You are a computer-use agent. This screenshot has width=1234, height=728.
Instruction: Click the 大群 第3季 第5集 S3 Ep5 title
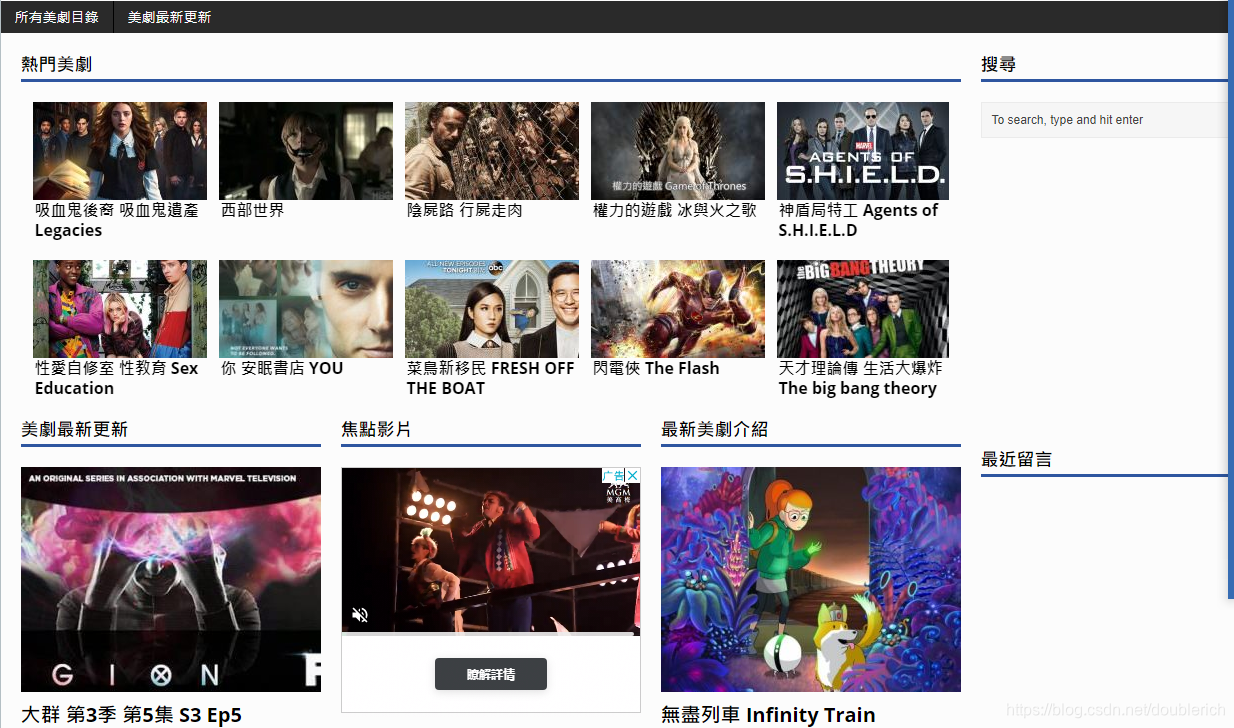pos(131,715)
